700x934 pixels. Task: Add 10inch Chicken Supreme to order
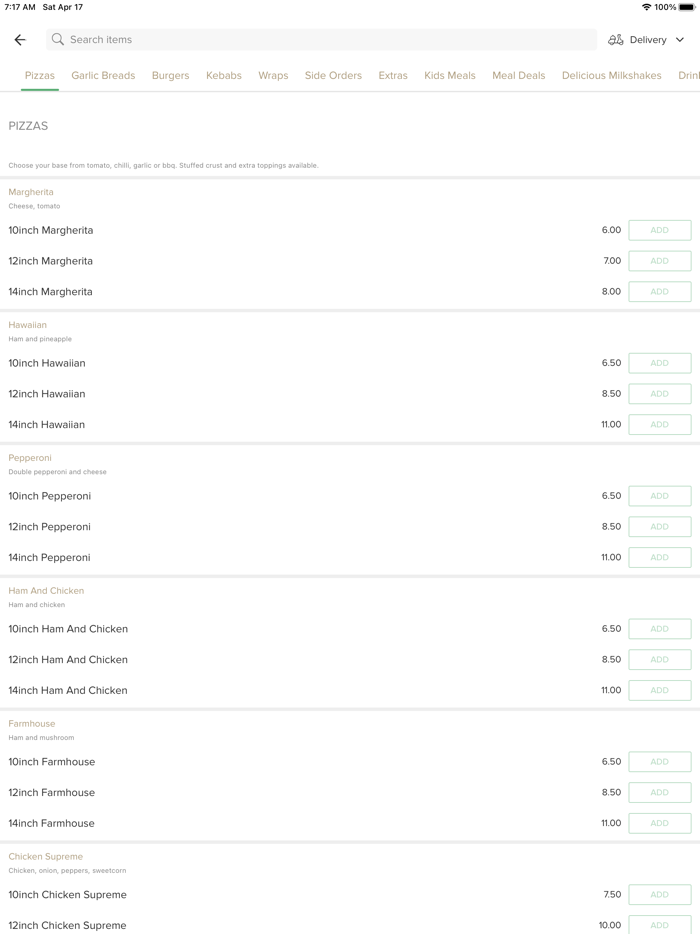[659, 895]
